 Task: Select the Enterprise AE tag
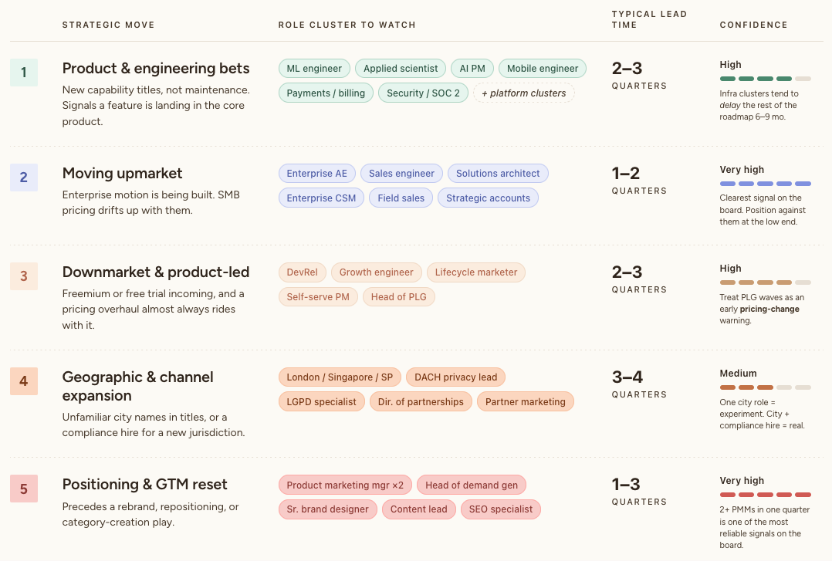[x=316, y=173]
